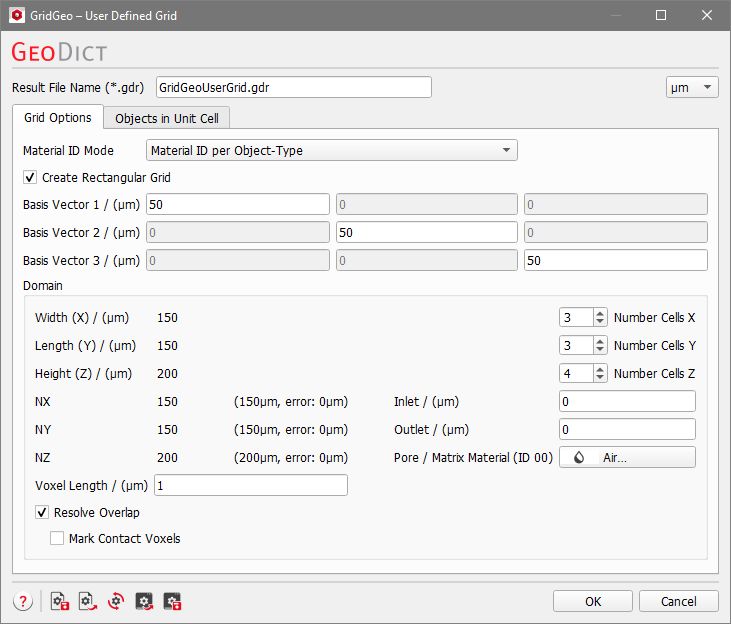The height and width of the screenshot is (624, 731).
Task: Click the NY error text (150µm, error: 0µm)
Action: point(291,430)
